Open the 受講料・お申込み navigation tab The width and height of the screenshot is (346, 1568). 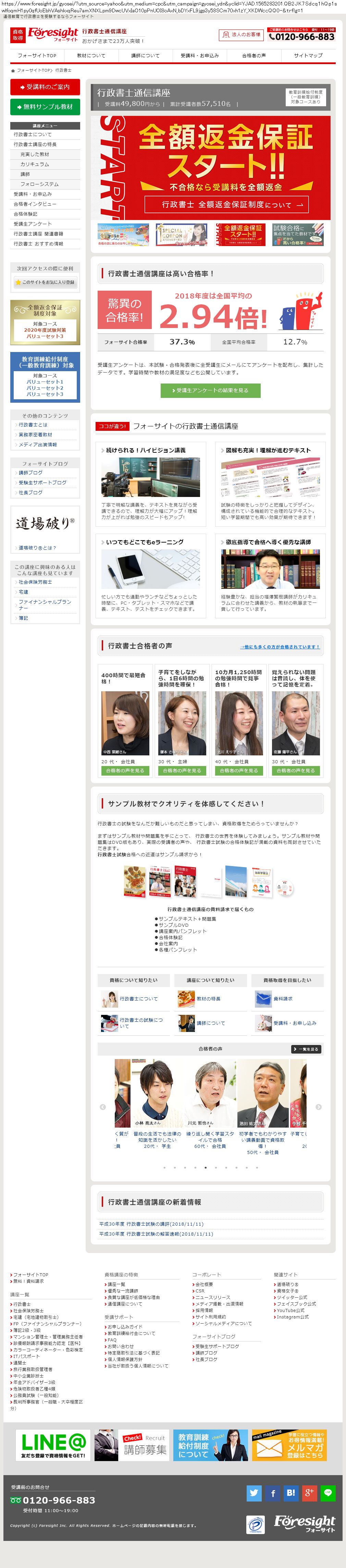click(199, 56)
